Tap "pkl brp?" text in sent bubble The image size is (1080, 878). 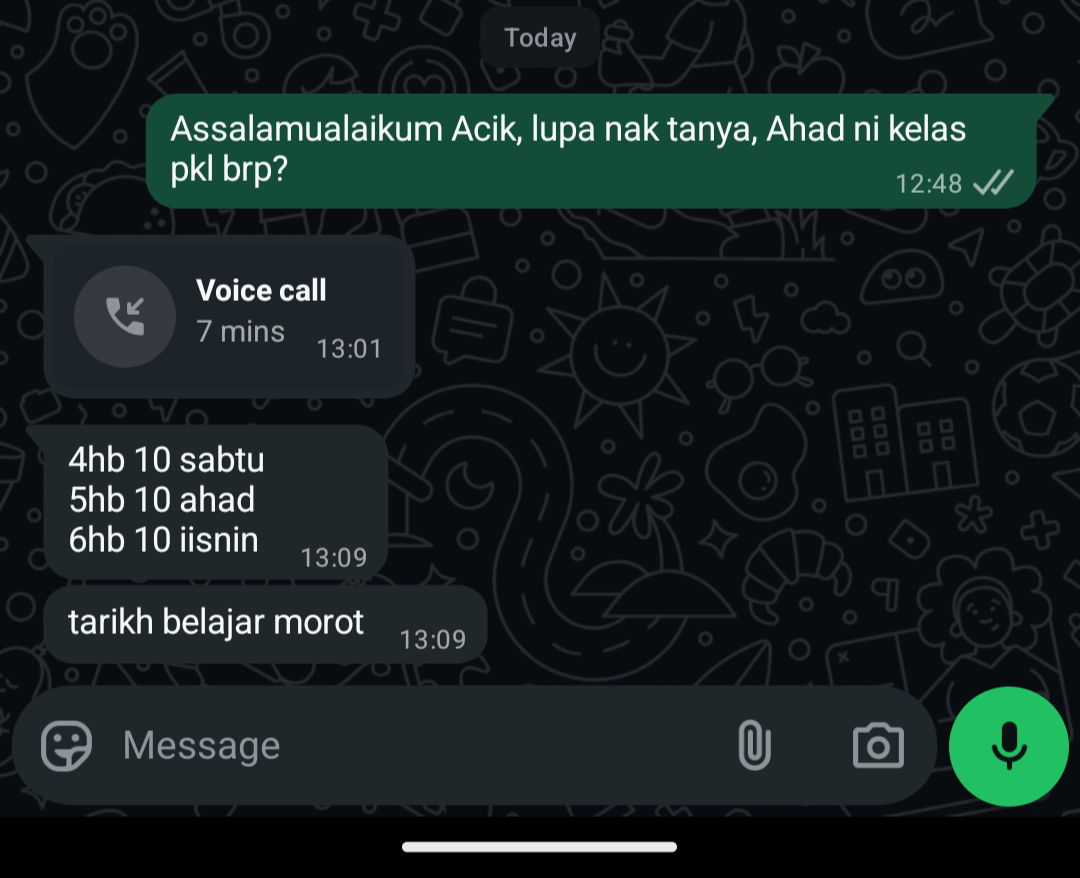pos(229,169)
